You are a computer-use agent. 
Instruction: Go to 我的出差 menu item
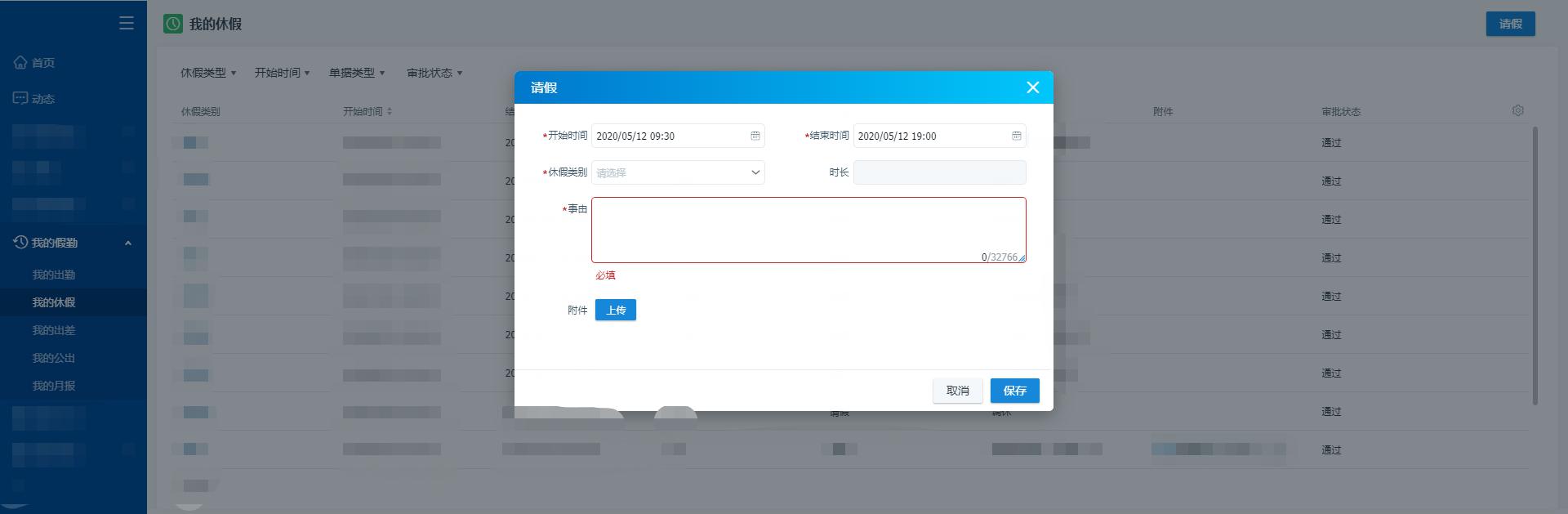click(54, 330)
